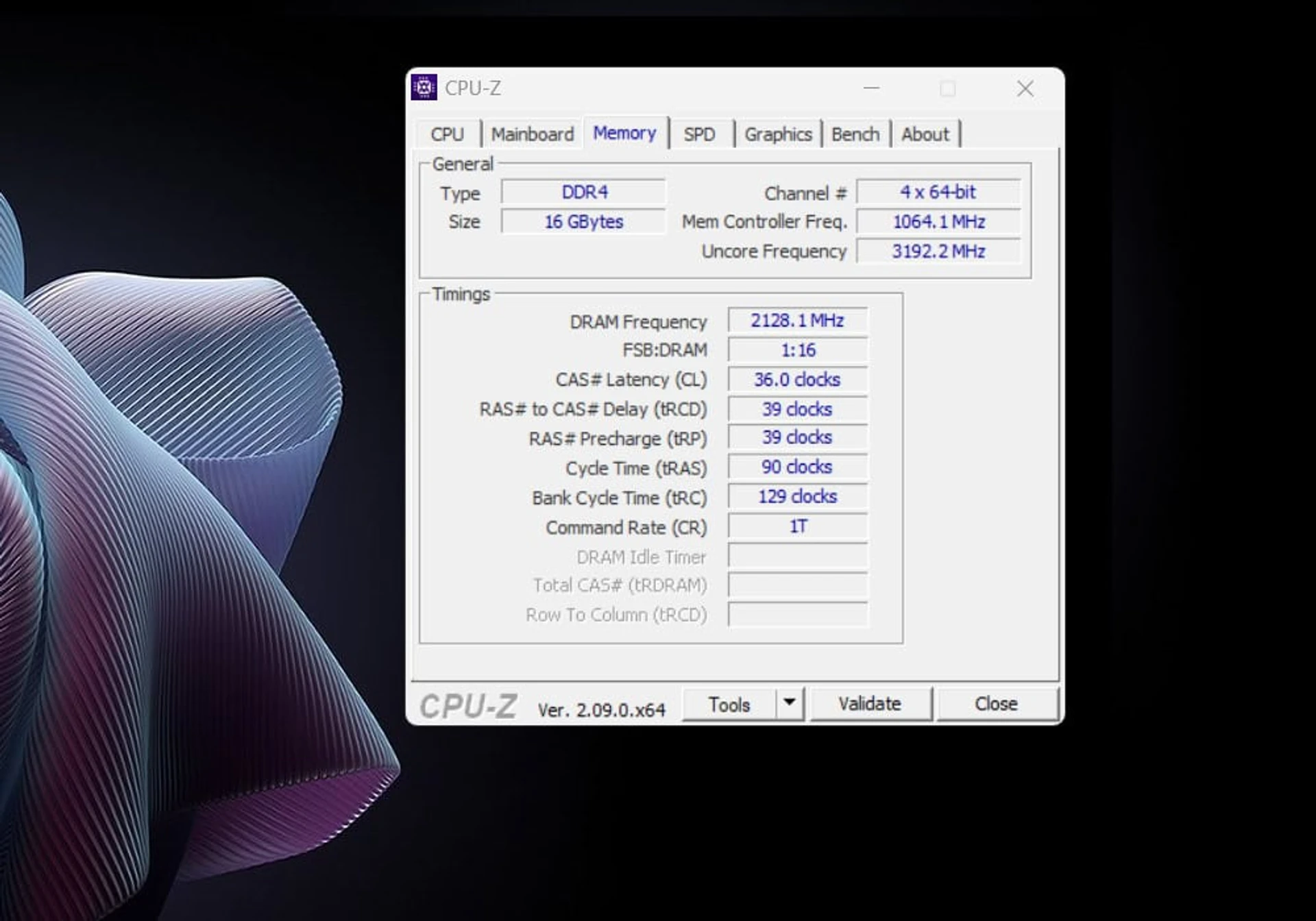Expand the Tools dropdown arrow
The height and width of the screenshot is (921, 1316).
[790, 704]
